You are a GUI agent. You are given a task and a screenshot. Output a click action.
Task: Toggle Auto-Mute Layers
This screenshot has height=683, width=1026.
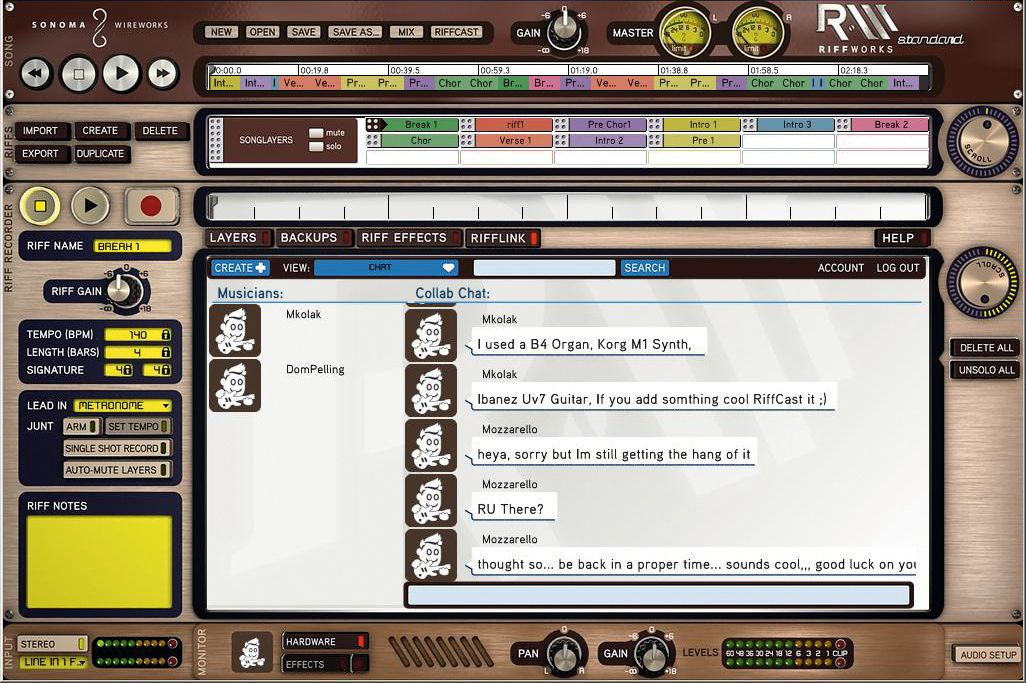coord(116,470)
